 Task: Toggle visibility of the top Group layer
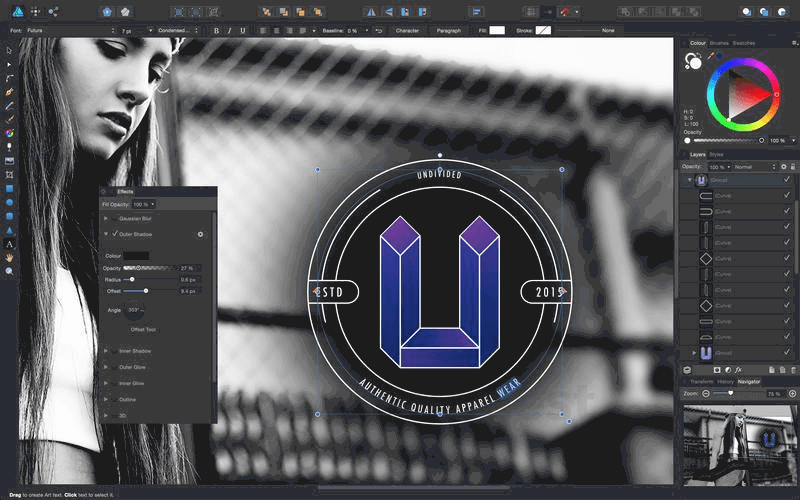click(788, 181)
